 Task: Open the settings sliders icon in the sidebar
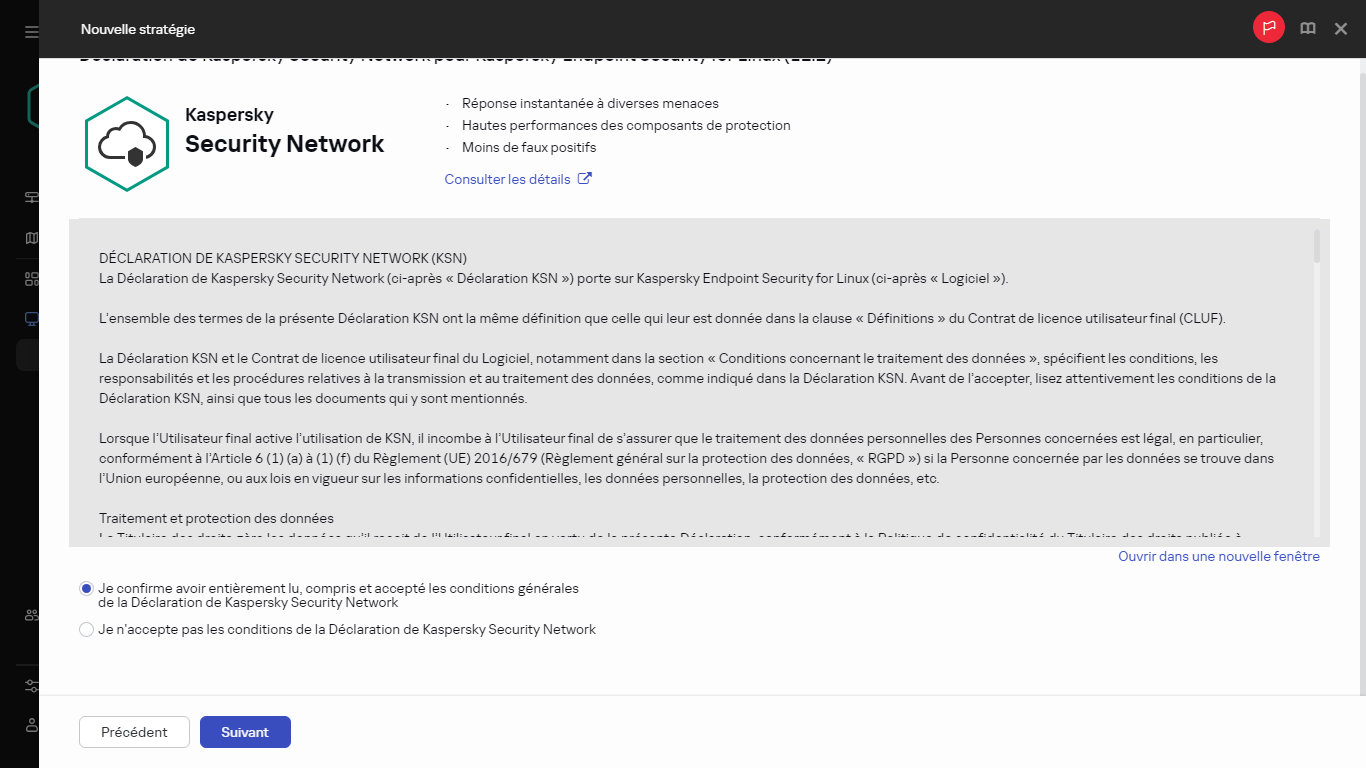pos(30,686)
